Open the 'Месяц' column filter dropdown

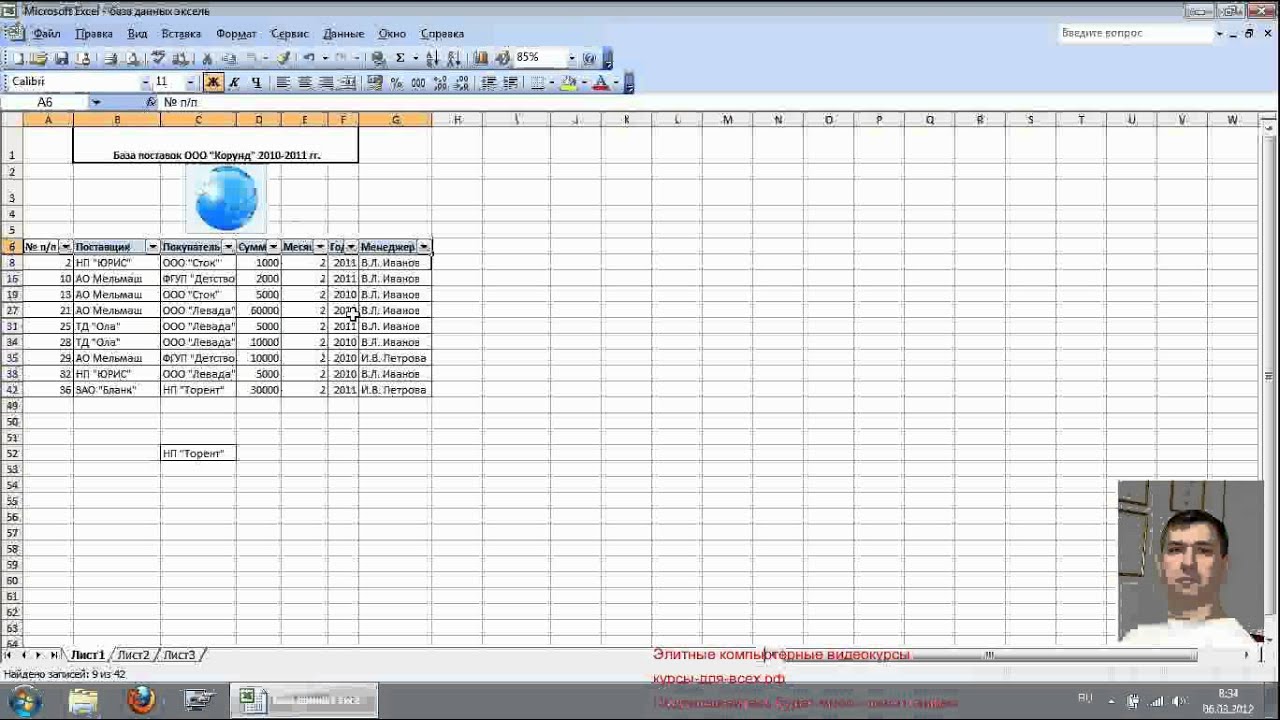[x=320, y=247]
